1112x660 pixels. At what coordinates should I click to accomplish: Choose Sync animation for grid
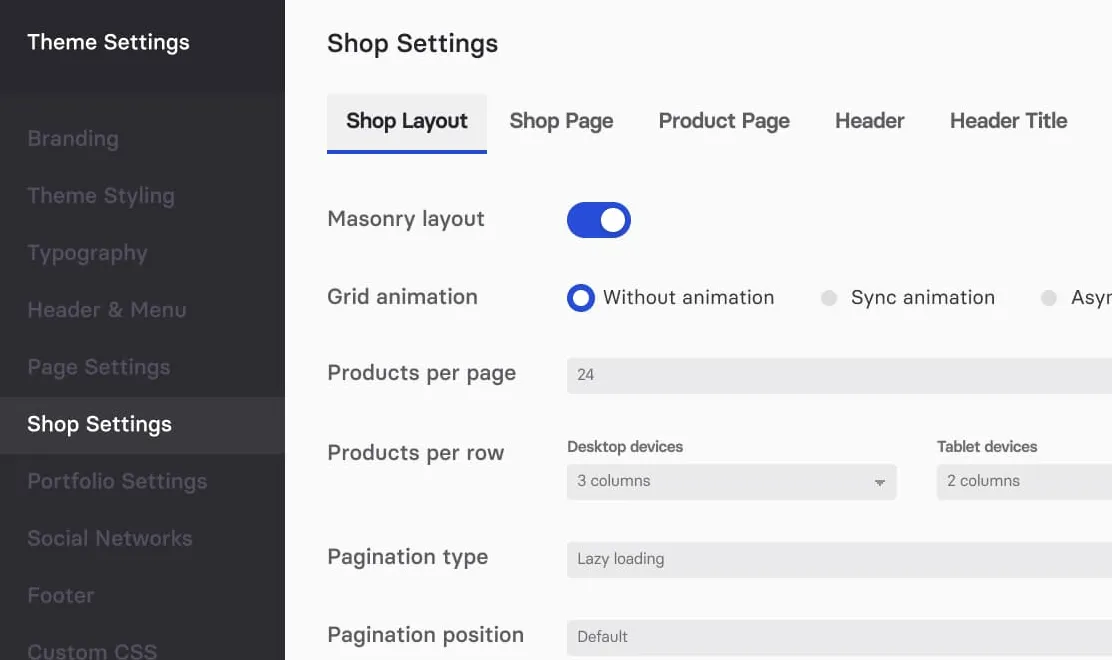pyautogui.click(x=828, y=298)
